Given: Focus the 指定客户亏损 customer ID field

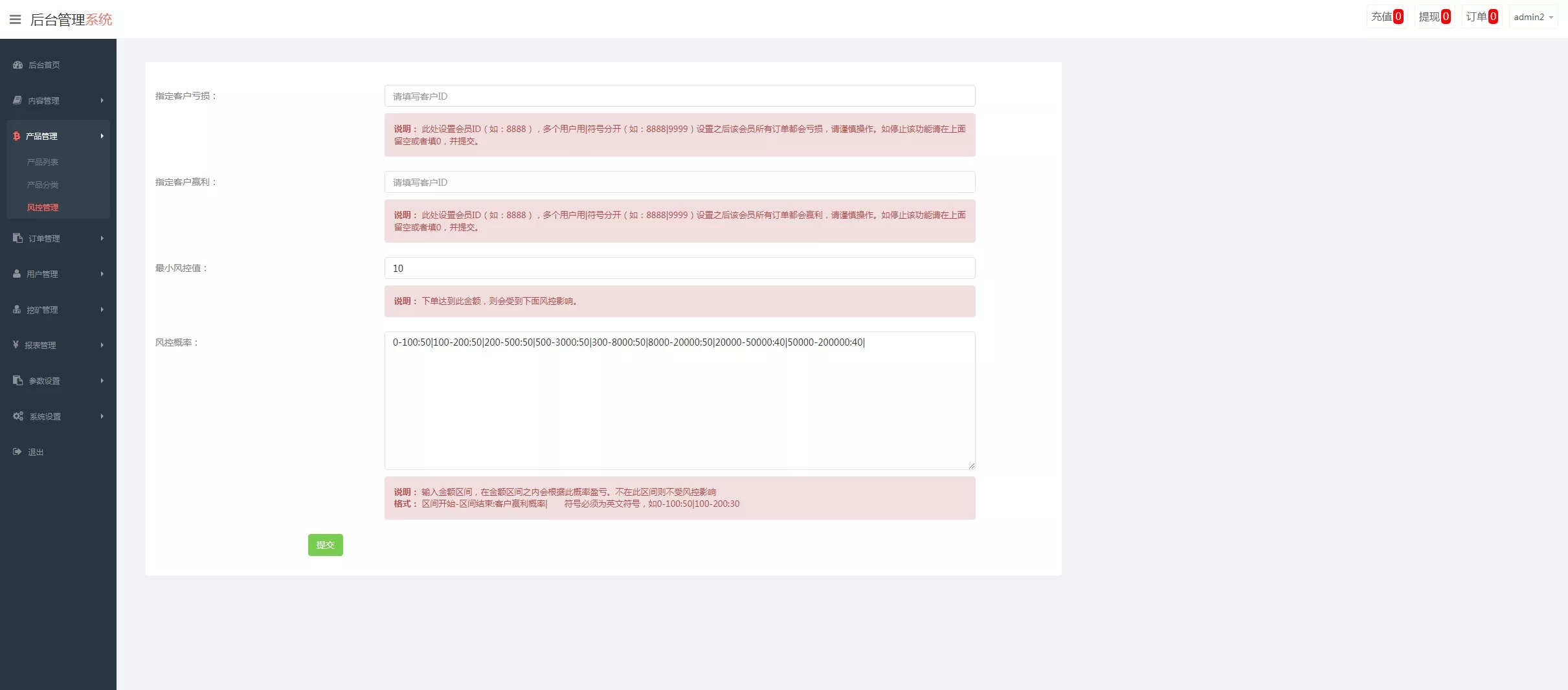Looking at the screenshot, I should 679,96.
